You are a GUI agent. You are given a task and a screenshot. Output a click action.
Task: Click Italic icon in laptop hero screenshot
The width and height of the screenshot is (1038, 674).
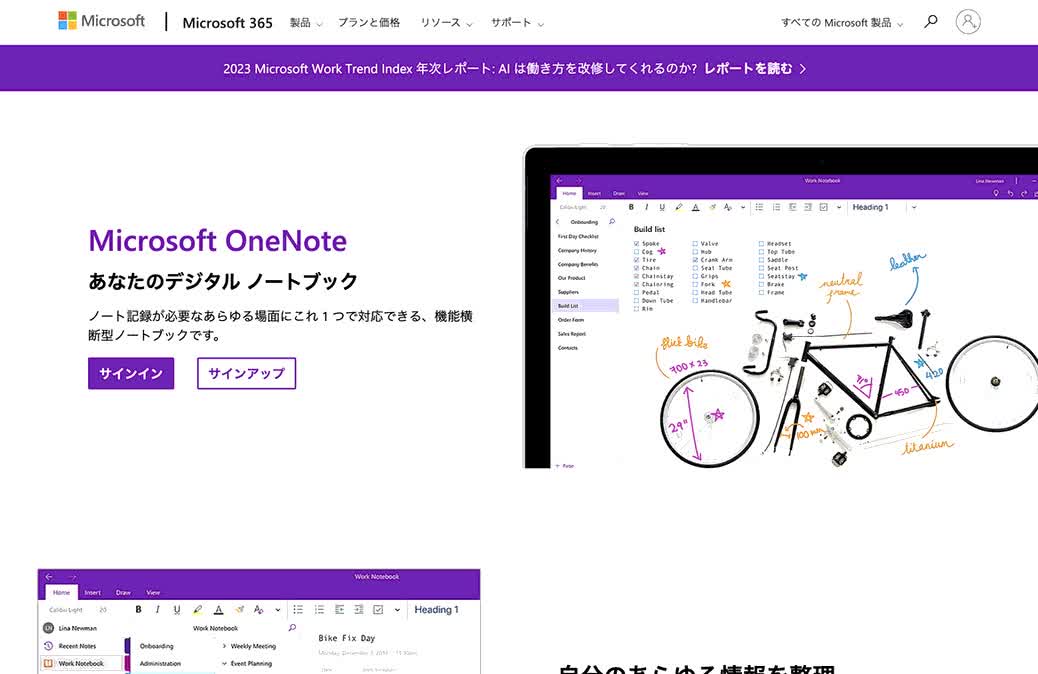point(647,207)
